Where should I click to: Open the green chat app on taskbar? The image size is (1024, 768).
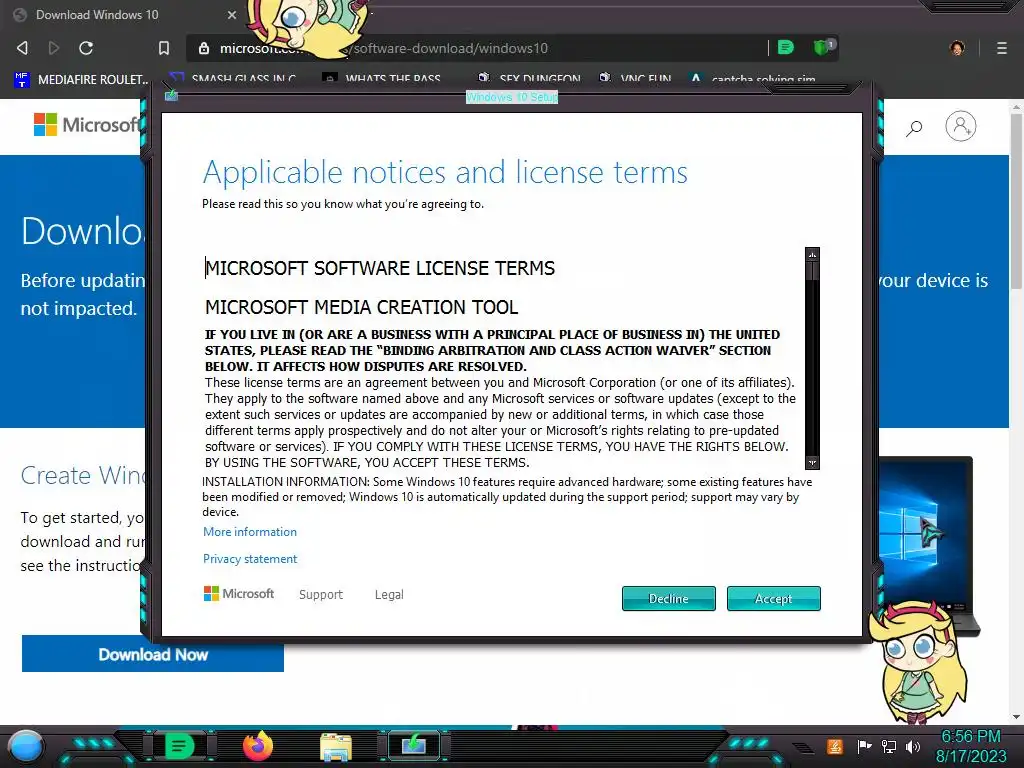pos(179,746)
